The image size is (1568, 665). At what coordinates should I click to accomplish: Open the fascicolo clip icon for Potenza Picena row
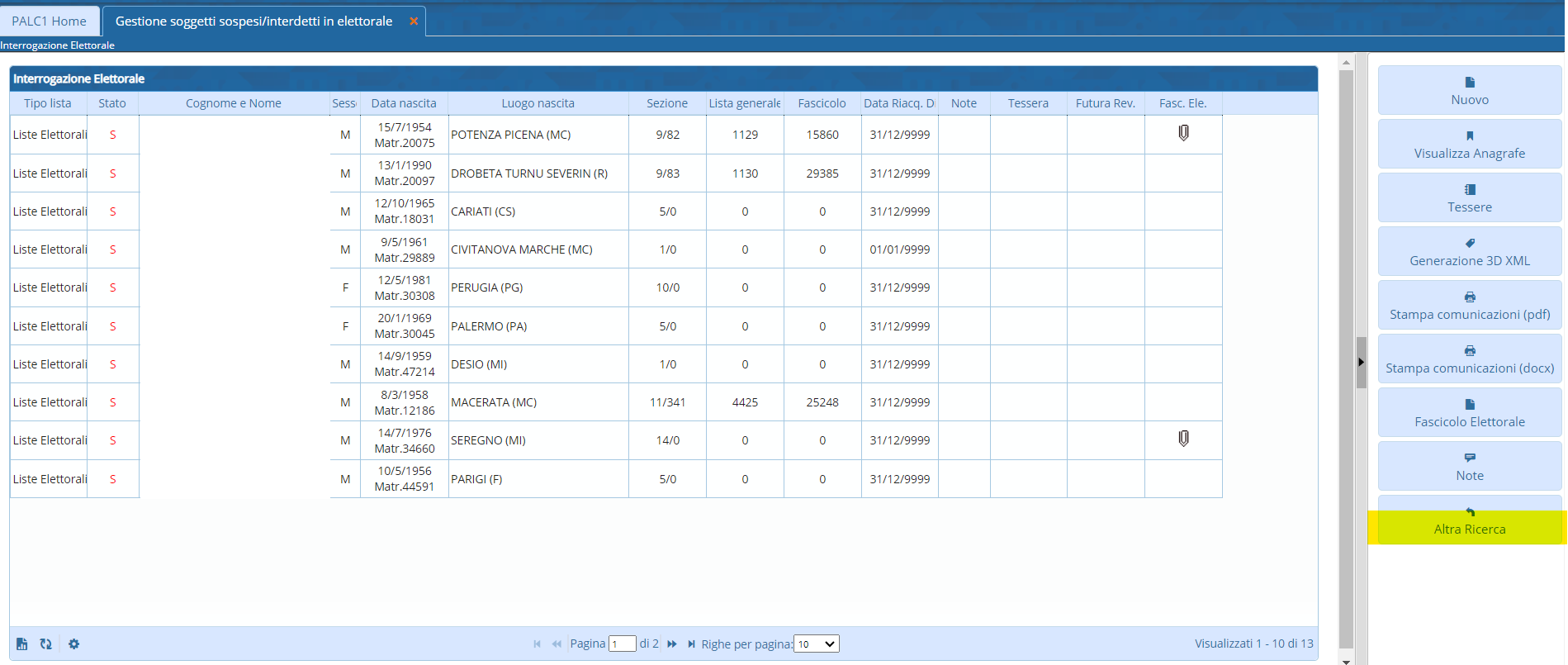[1183, 133]
